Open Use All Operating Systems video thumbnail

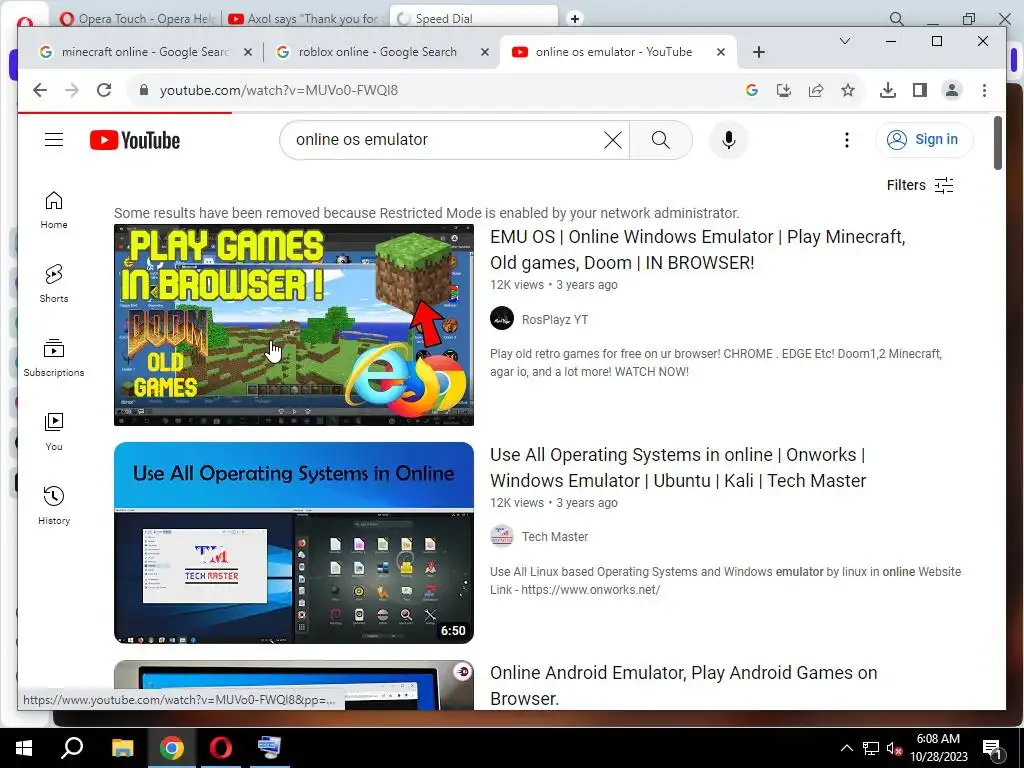[294, 543]
